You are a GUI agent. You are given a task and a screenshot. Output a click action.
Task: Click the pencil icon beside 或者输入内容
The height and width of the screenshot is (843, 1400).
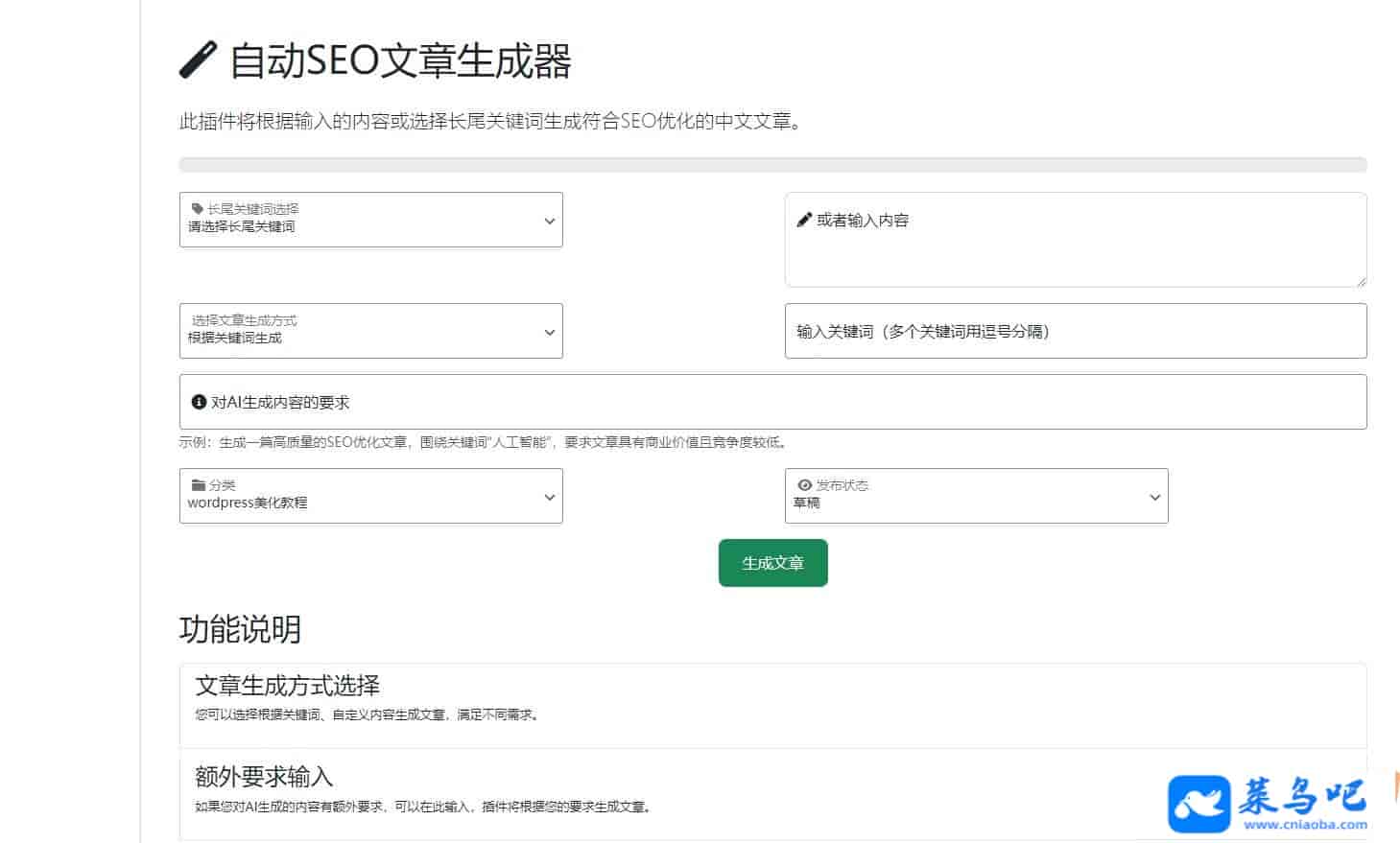click(804, 220)
